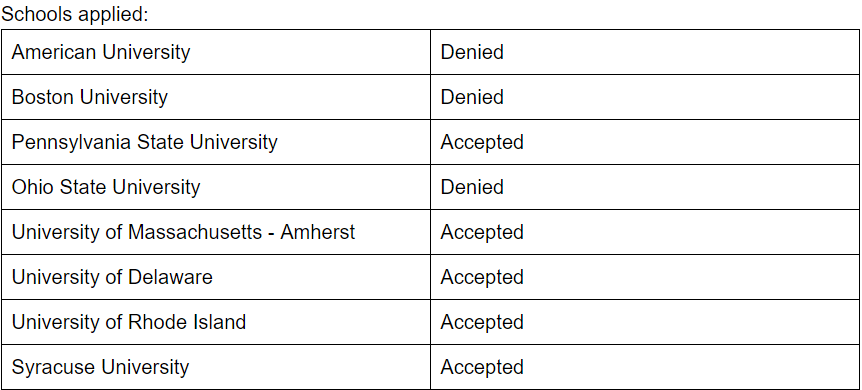Click the Pennsylvania State University cell
Image resolution: width=862 pixels, height=390 pixels.
(216, 142)
